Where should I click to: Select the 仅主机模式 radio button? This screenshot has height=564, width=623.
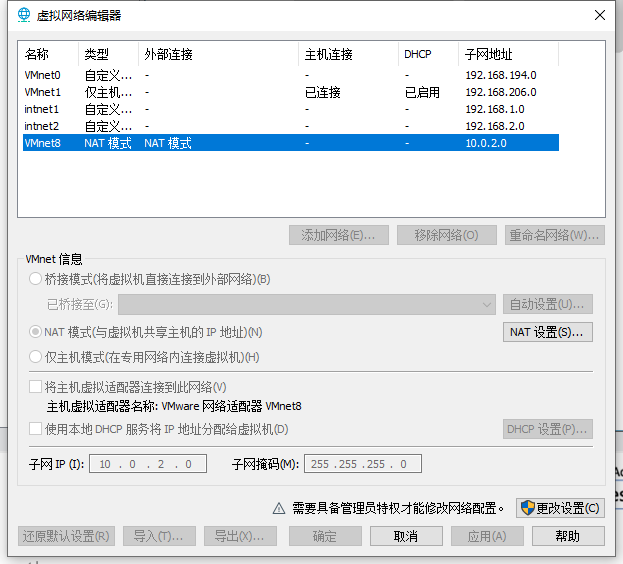pos(35,357)
